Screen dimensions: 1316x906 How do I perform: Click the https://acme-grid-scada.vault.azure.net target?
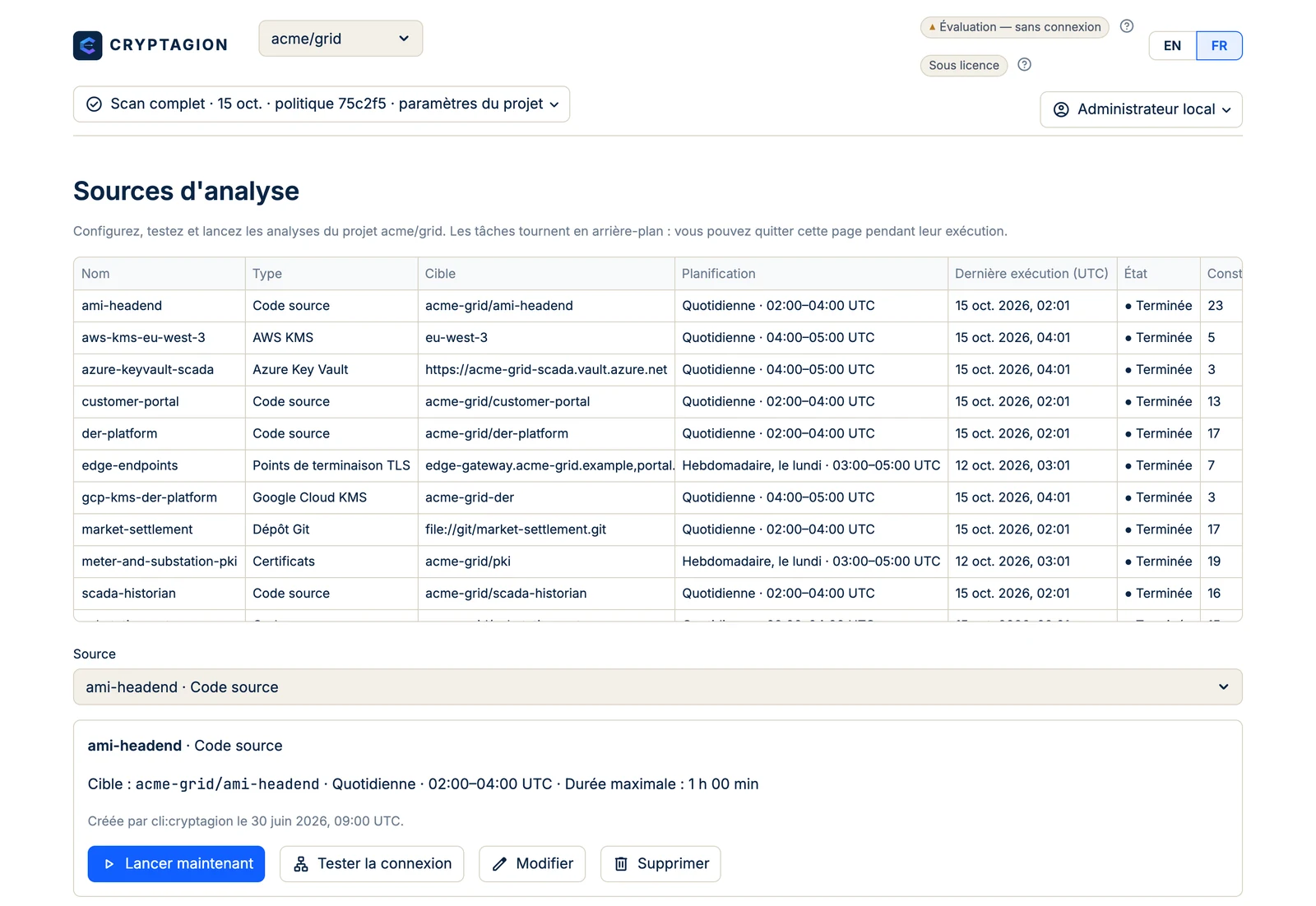546,370
